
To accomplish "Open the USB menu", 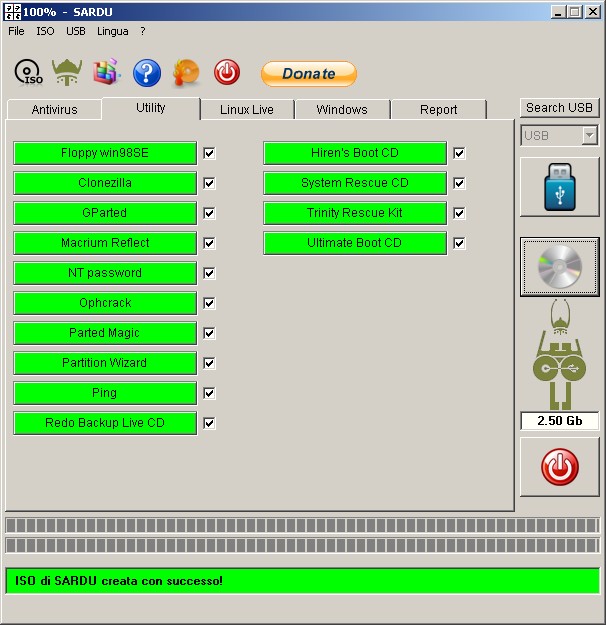I will pyautogui.click(x=76, y=31).
